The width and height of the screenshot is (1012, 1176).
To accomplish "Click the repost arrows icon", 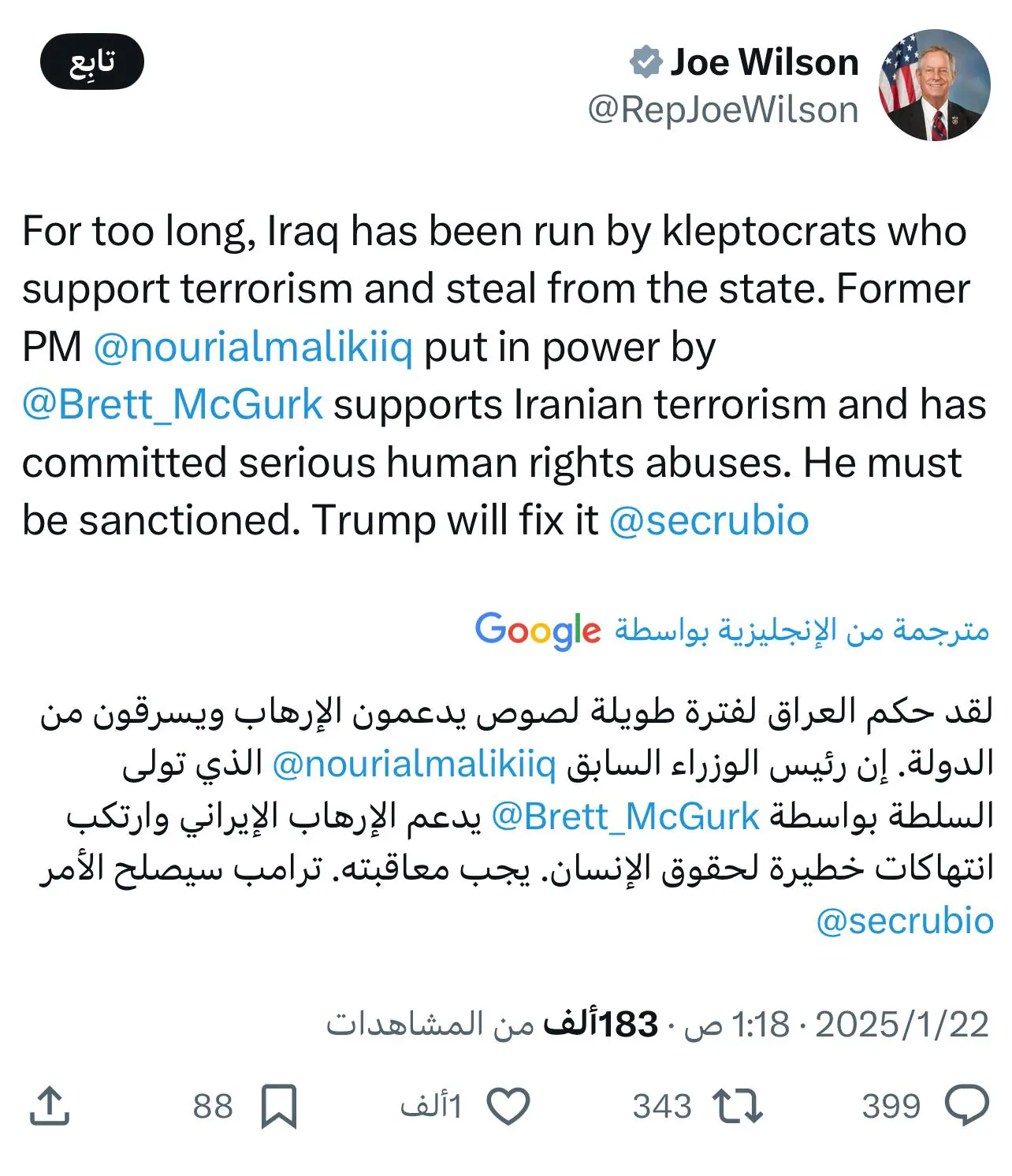I will pos(737,1105).
